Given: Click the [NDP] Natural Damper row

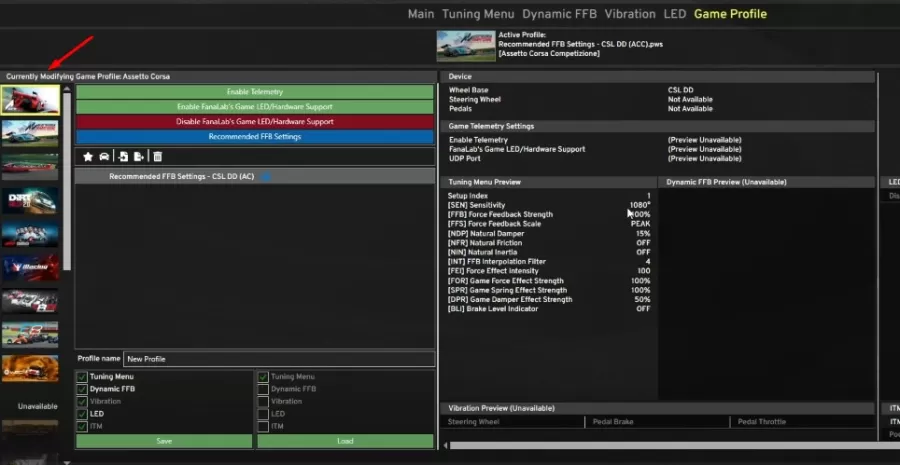Looking at the screenshot, I should (x=549, y=234).
